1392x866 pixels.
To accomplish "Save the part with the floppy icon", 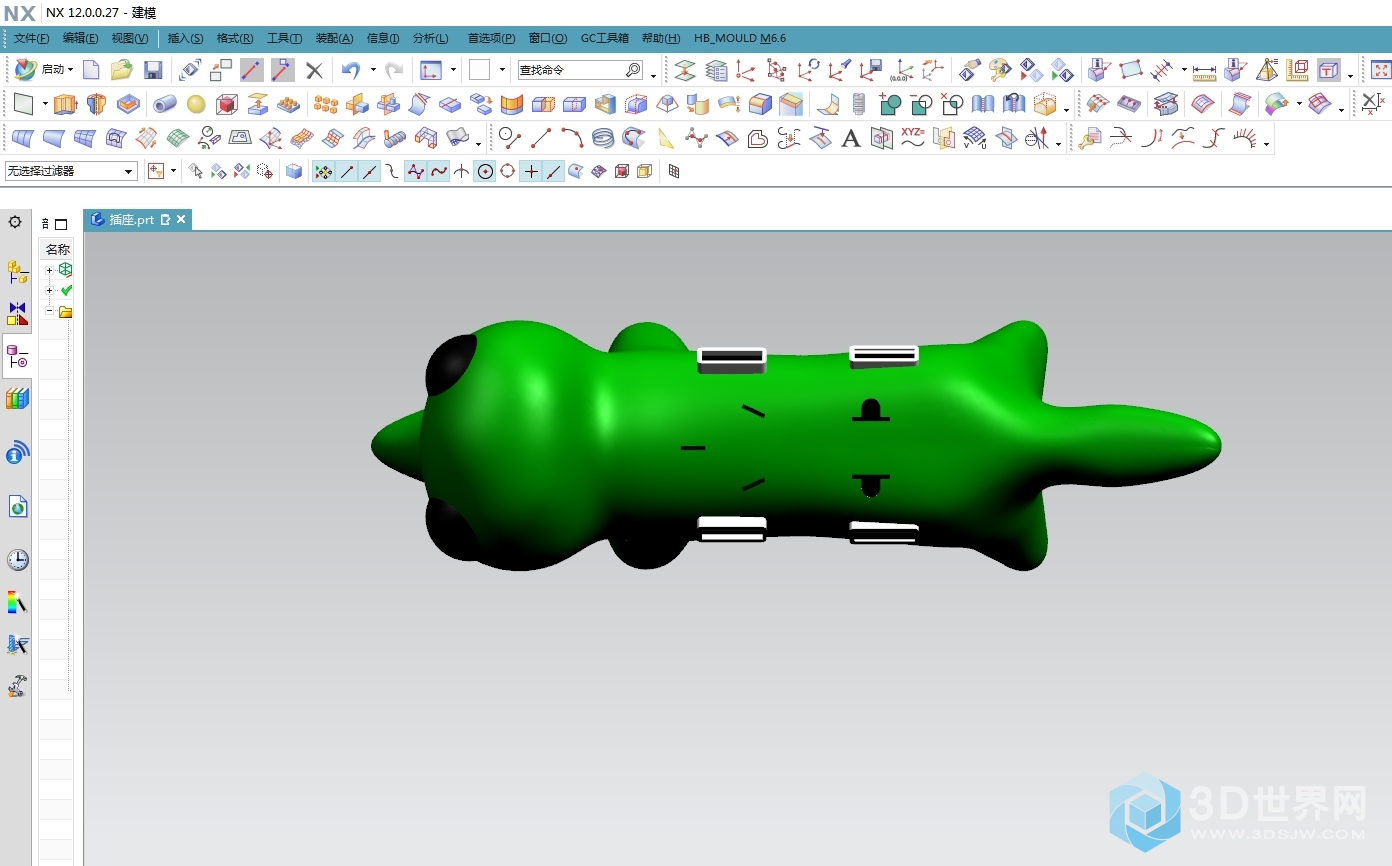I will 153,70.
